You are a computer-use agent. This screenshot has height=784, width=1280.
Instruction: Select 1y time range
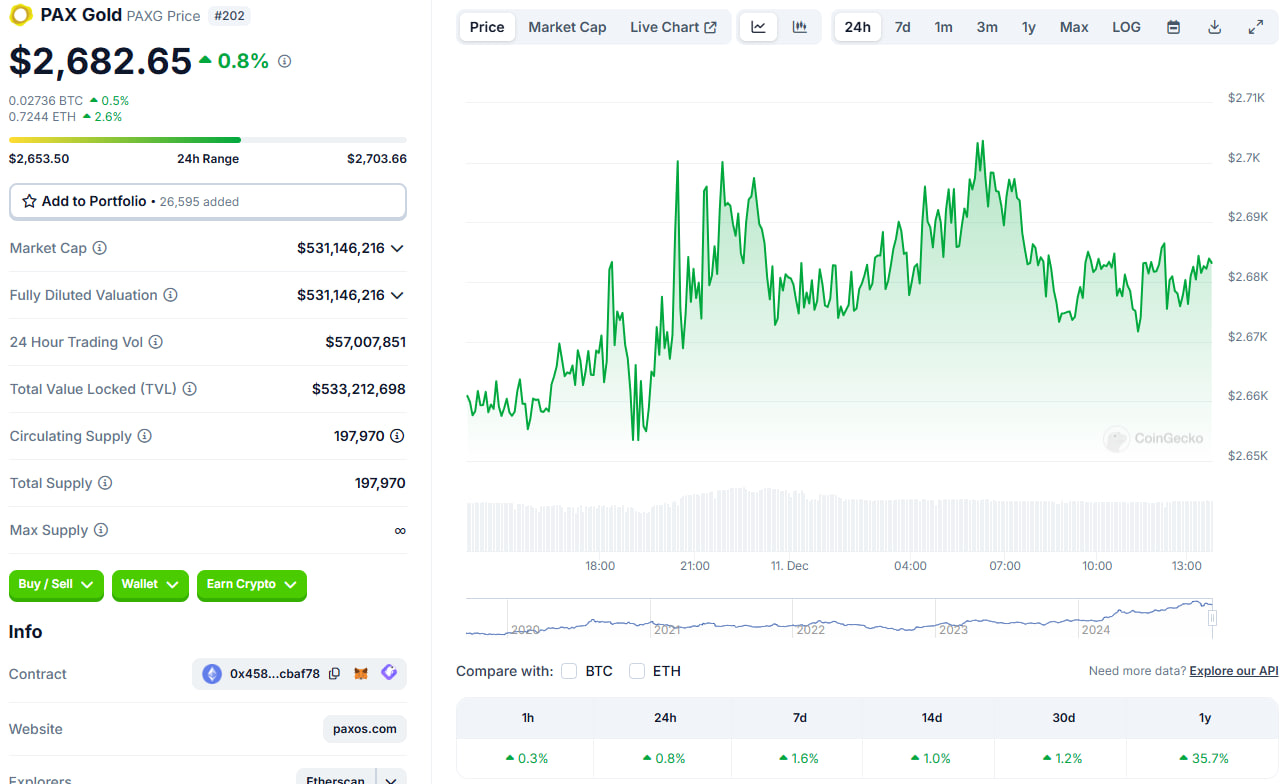1028,27
